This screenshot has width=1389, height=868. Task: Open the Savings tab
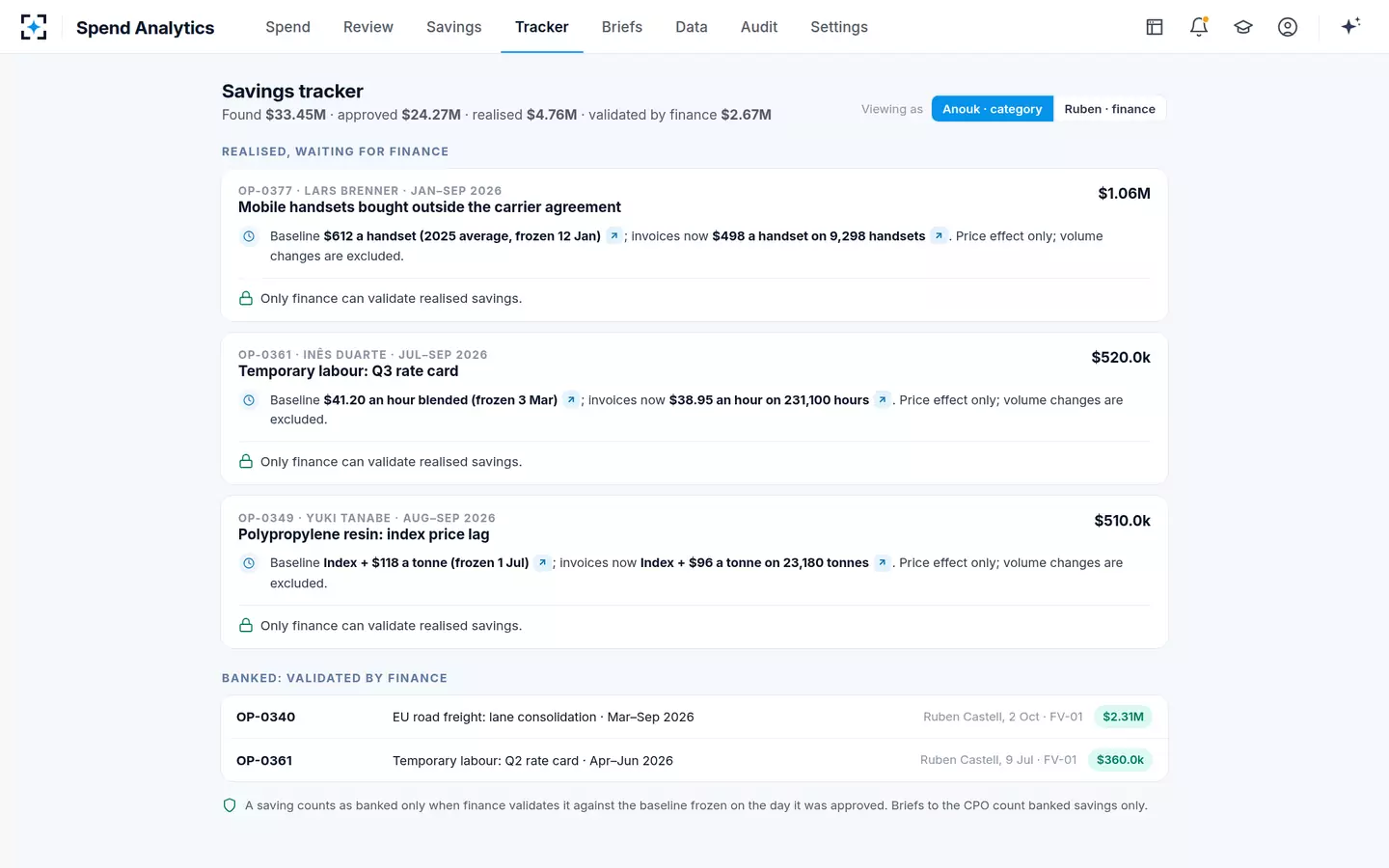[453, 27]
